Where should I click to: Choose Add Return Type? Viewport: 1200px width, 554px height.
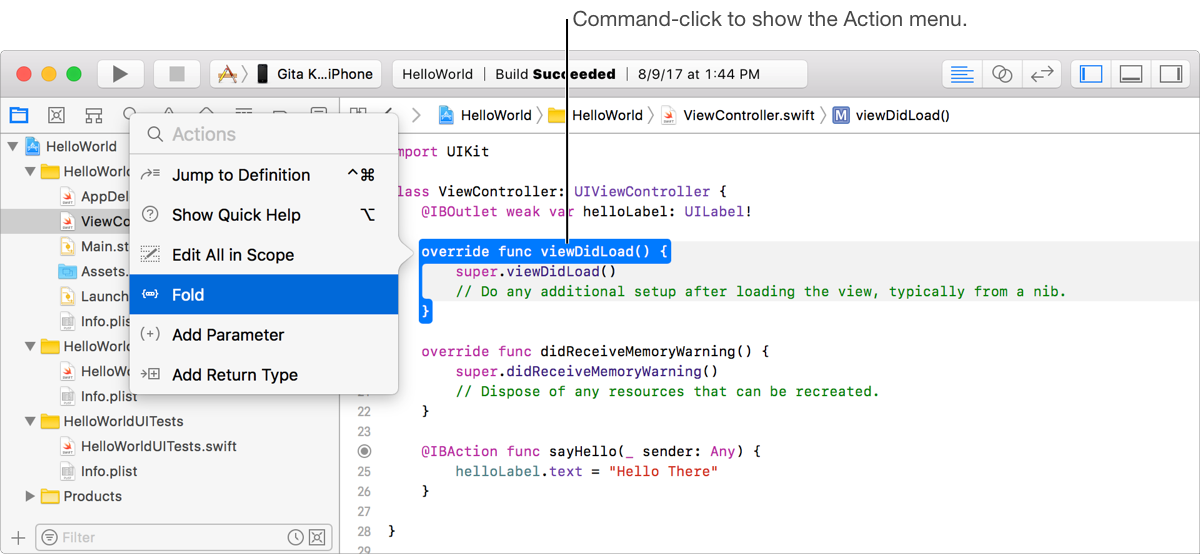[x=264, y=375]
